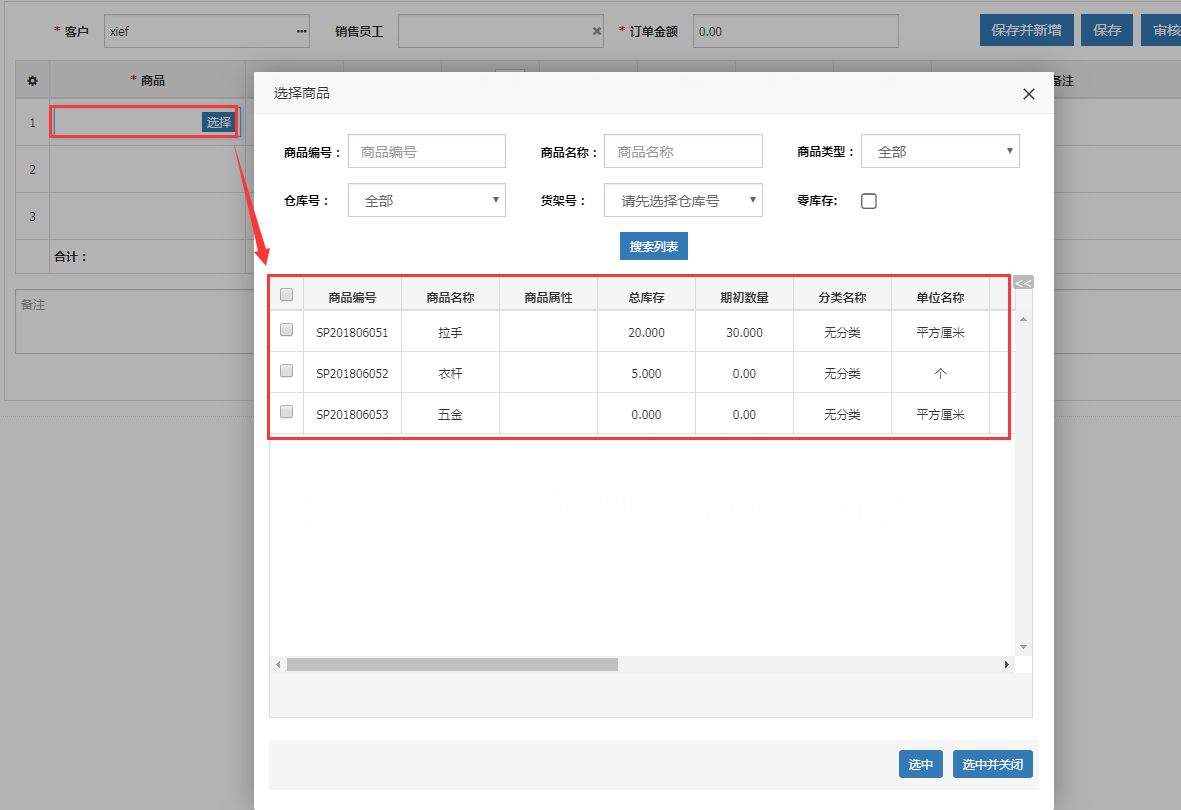Click initial quantity value 30.000
Screen dimensions: 1181x810
(x=744, y=332)
